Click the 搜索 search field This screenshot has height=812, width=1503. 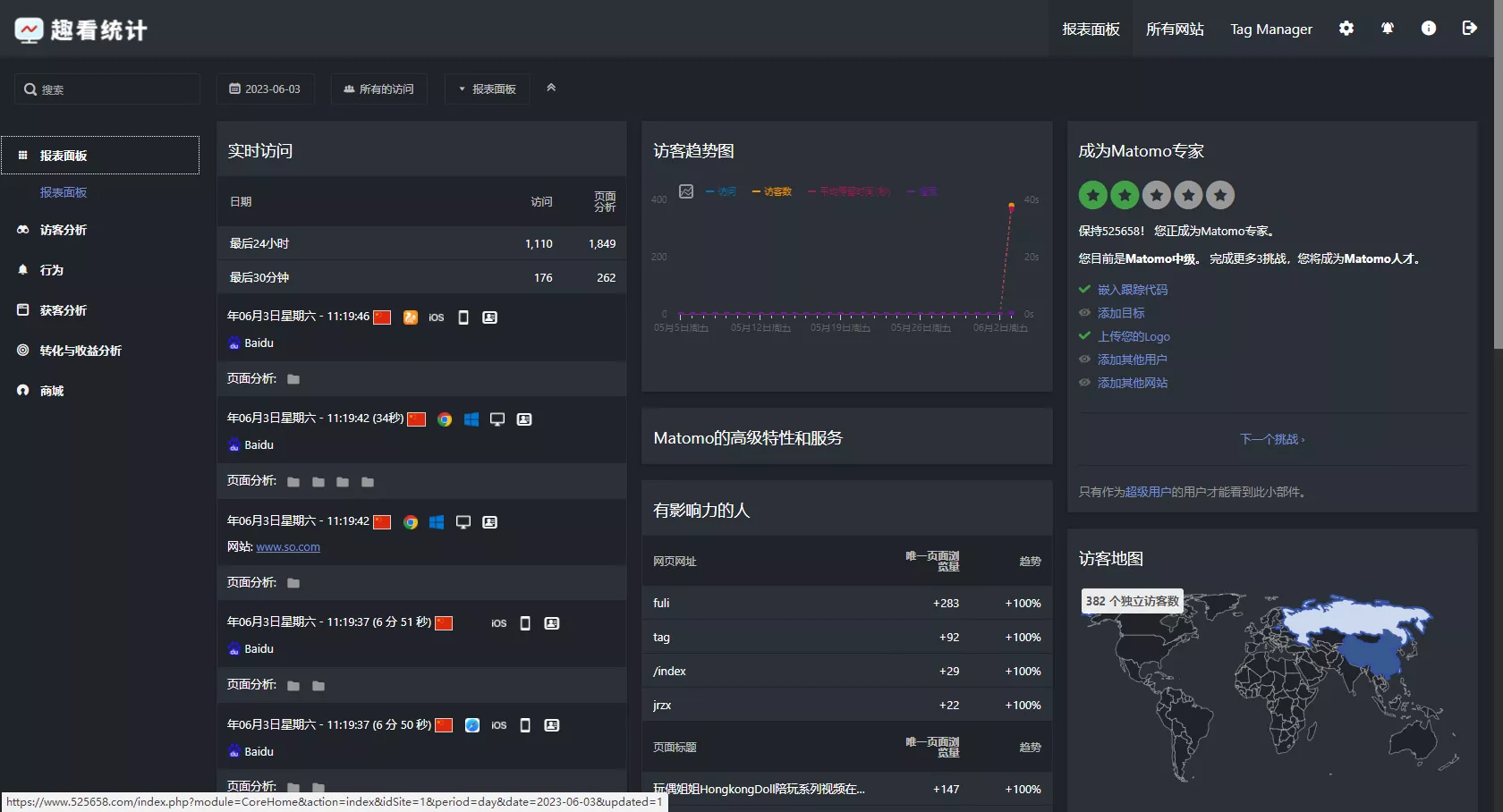click(107, 89)
